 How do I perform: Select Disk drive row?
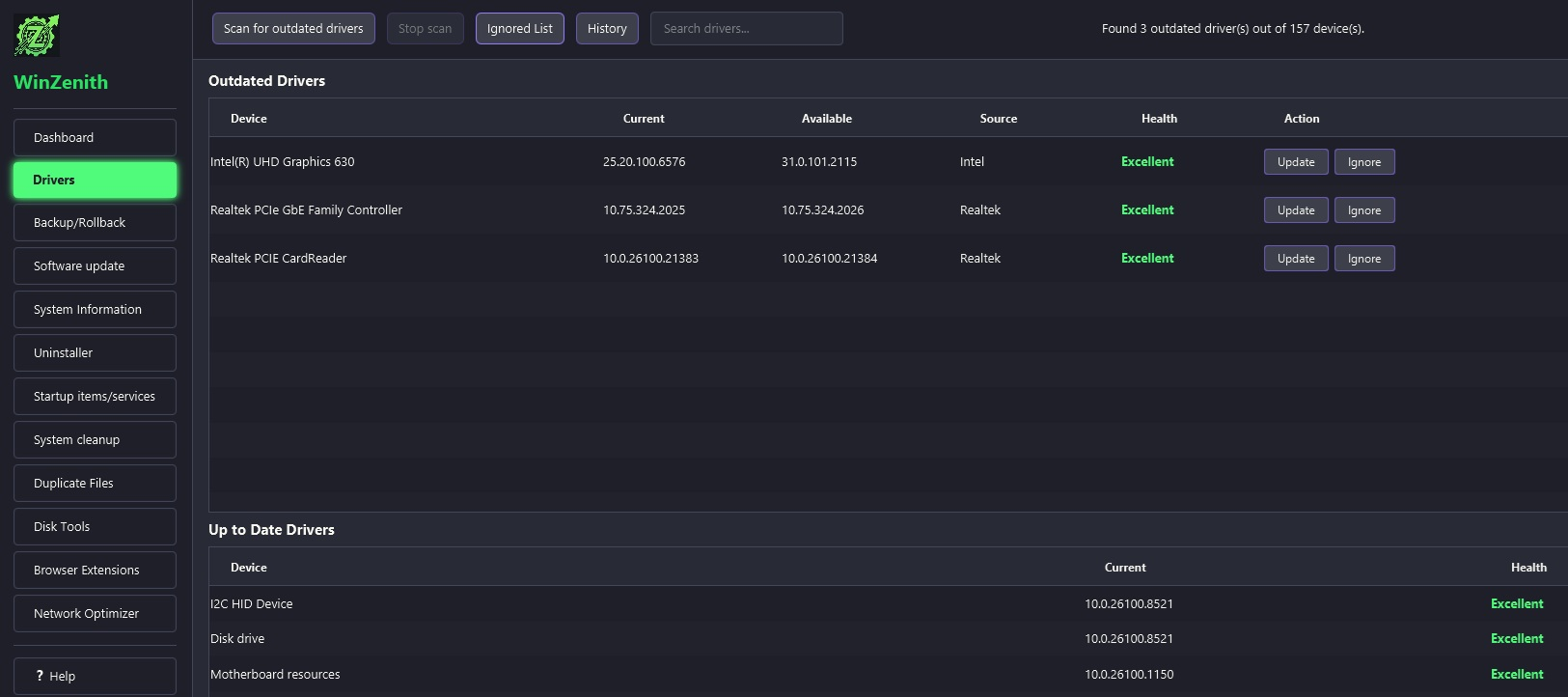coord(888,638)
